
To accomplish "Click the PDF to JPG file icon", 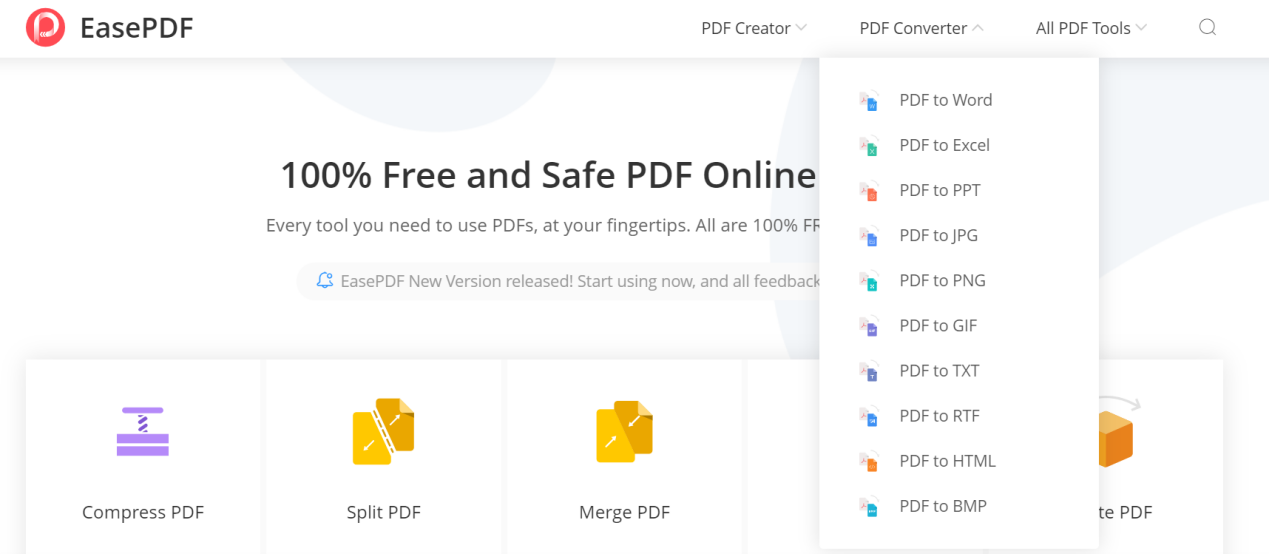I will 868,236.
